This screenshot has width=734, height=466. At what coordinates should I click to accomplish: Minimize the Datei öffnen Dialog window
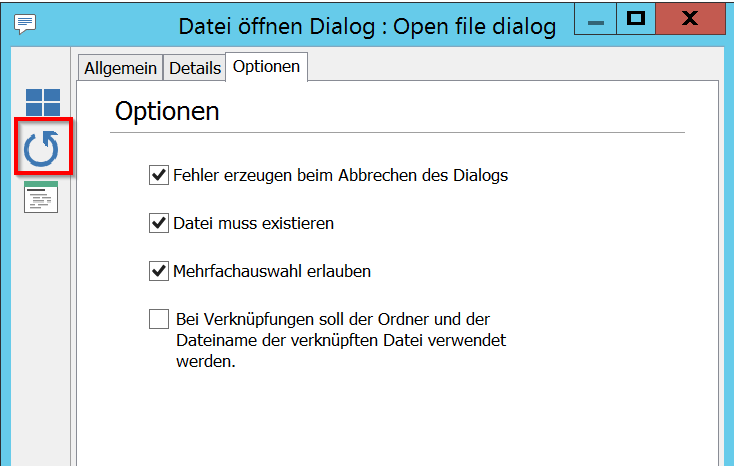595,20
